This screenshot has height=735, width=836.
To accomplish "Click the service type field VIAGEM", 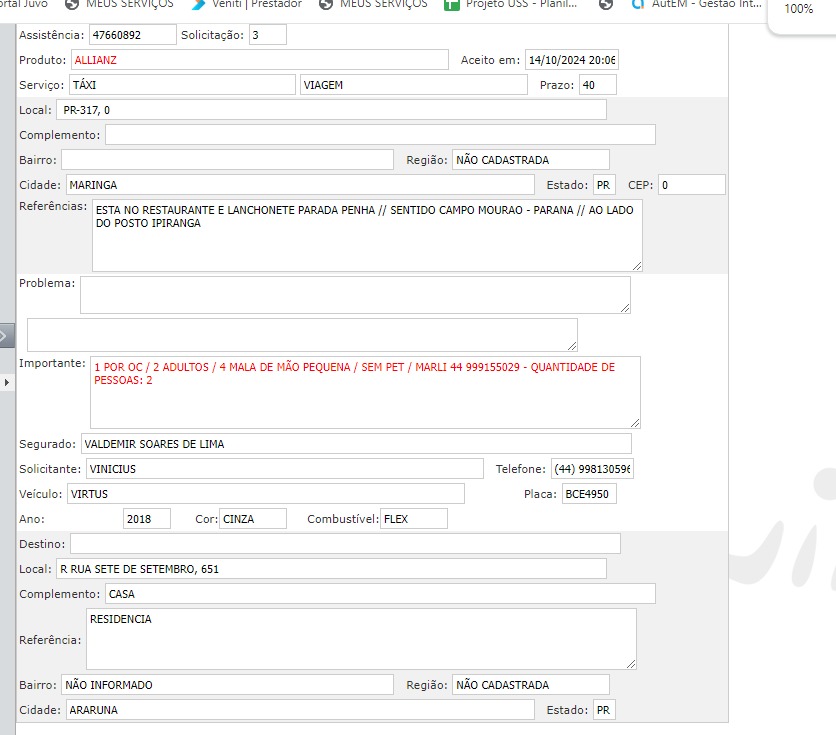I will [414, 85].
